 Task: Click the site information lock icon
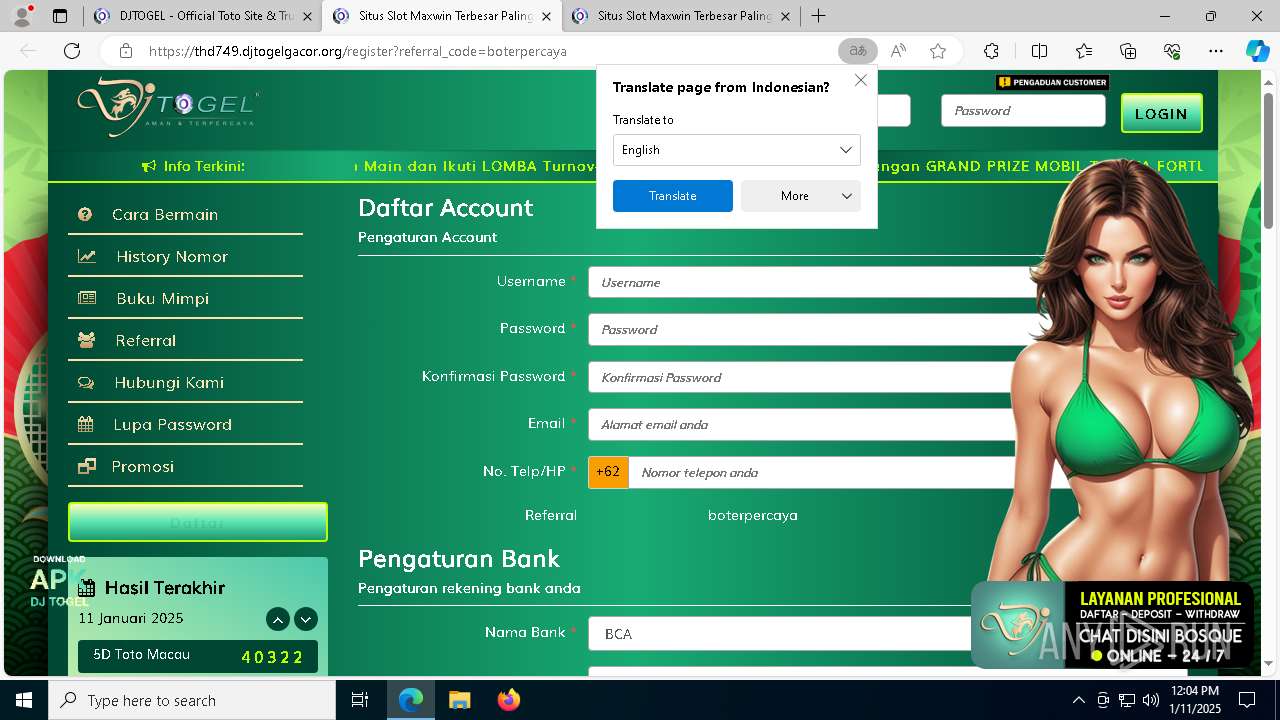[x=125, y=51]
